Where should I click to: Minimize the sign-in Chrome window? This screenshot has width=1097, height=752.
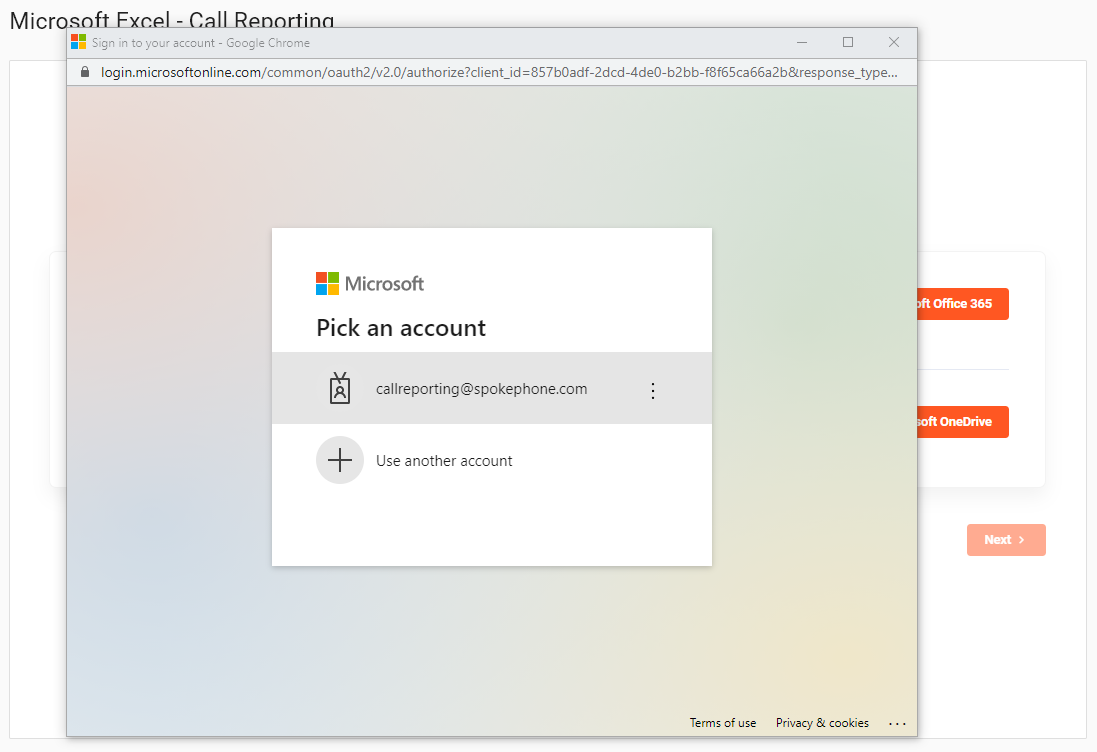(802, 43)
